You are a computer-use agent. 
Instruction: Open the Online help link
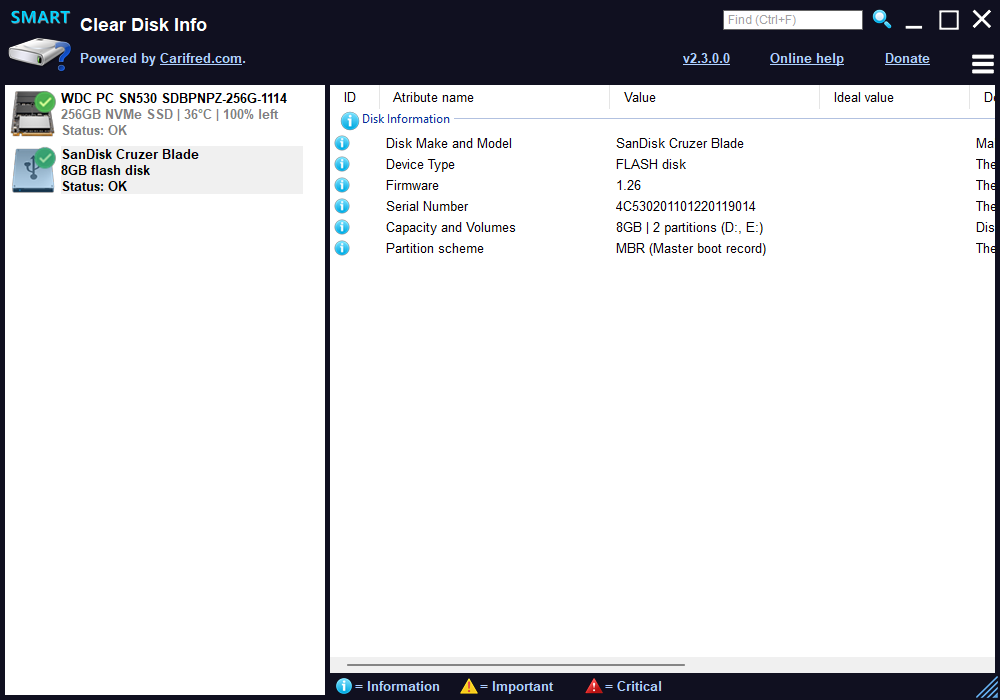(x=807, y=59)
